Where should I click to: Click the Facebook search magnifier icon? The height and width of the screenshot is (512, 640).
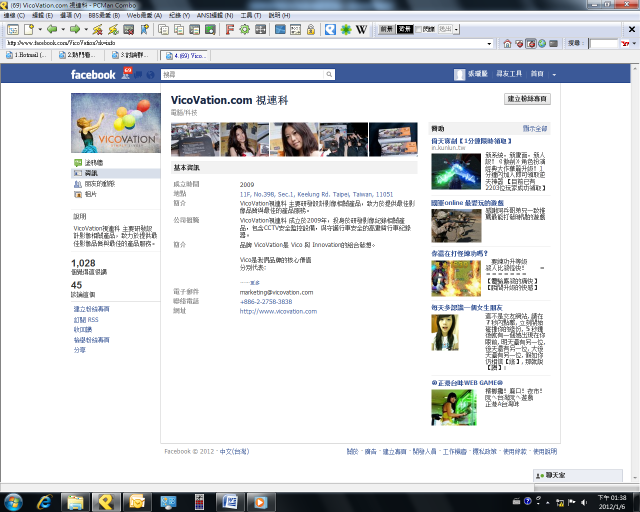click(329, 74)
